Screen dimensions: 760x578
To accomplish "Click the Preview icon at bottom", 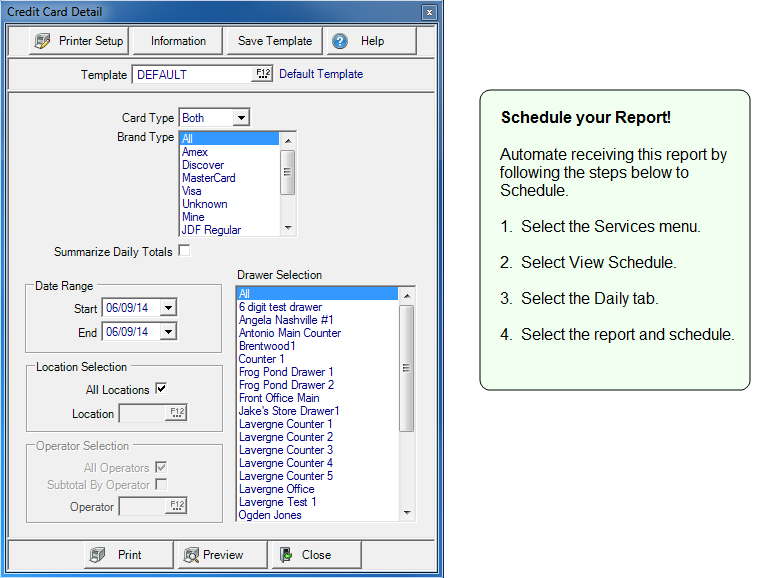I will click(x=189, y=555).
